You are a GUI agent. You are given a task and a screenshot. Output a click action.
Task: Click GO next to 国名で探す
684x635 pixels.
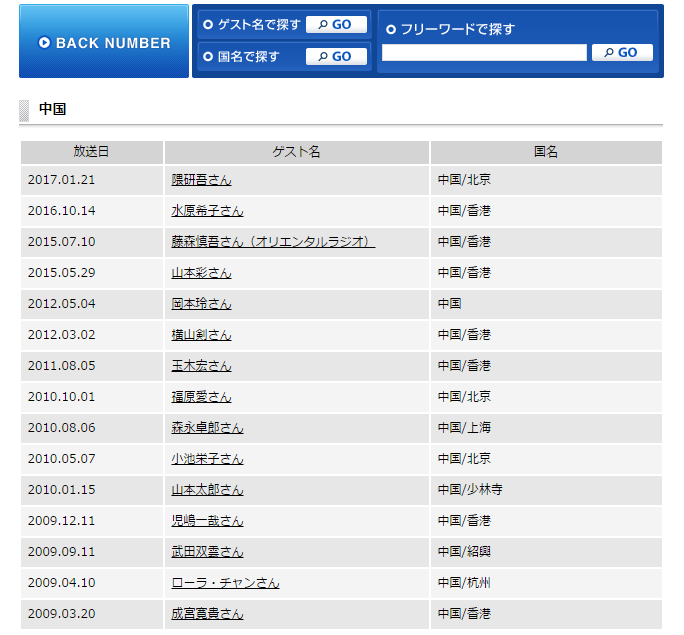point(336,56)
